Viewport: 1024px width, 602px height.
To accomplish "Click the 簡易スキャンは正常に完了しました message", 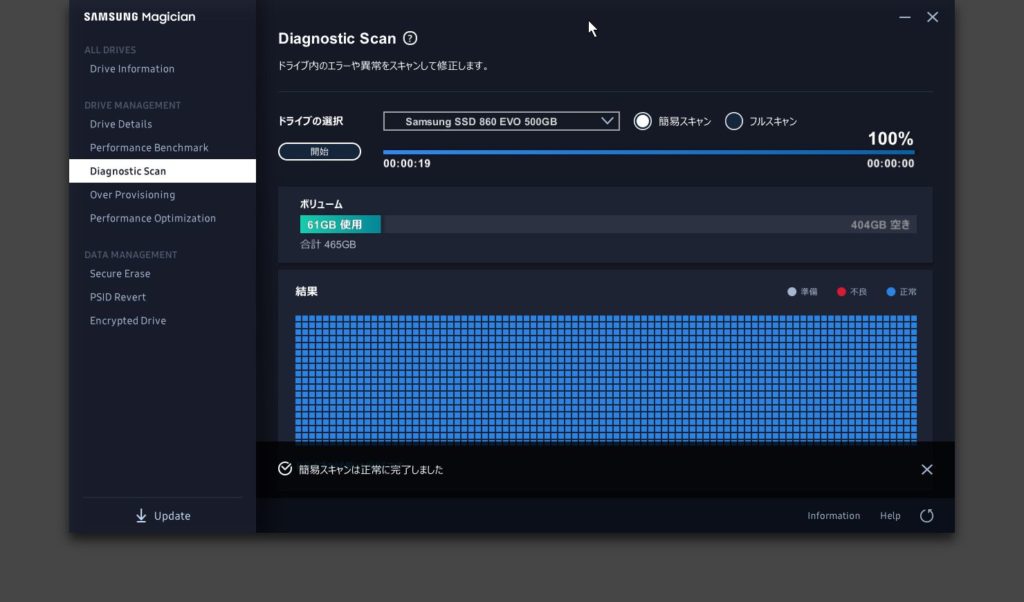I will [371, 469].
